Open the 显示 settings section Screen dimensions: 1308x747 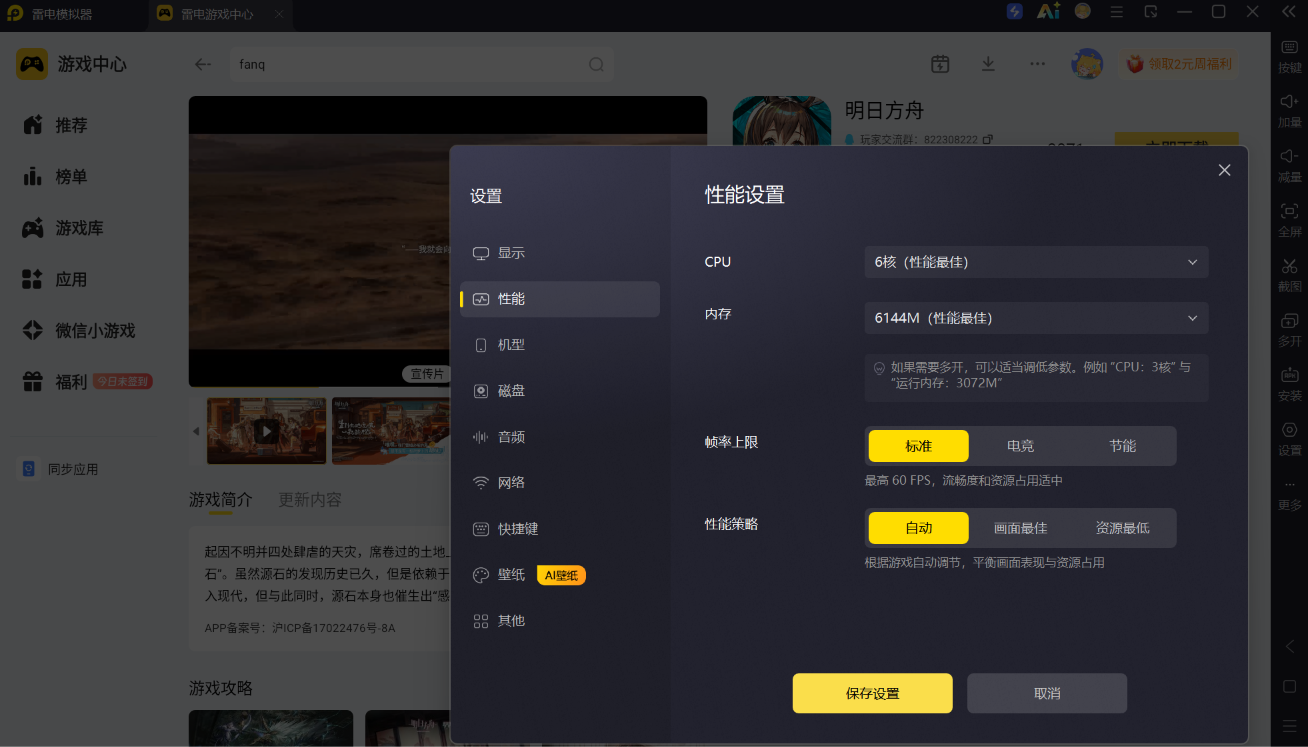[560, 253]
